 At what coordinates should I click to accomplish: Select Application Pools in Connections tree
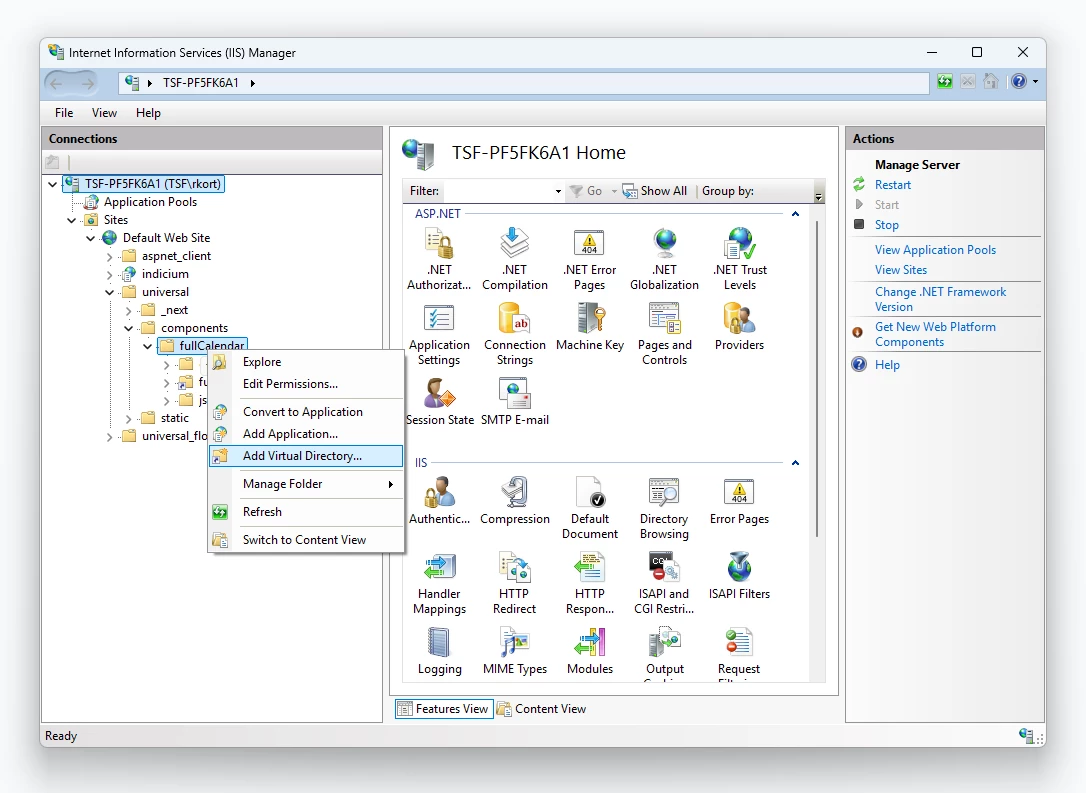click(x=150, y=202)
